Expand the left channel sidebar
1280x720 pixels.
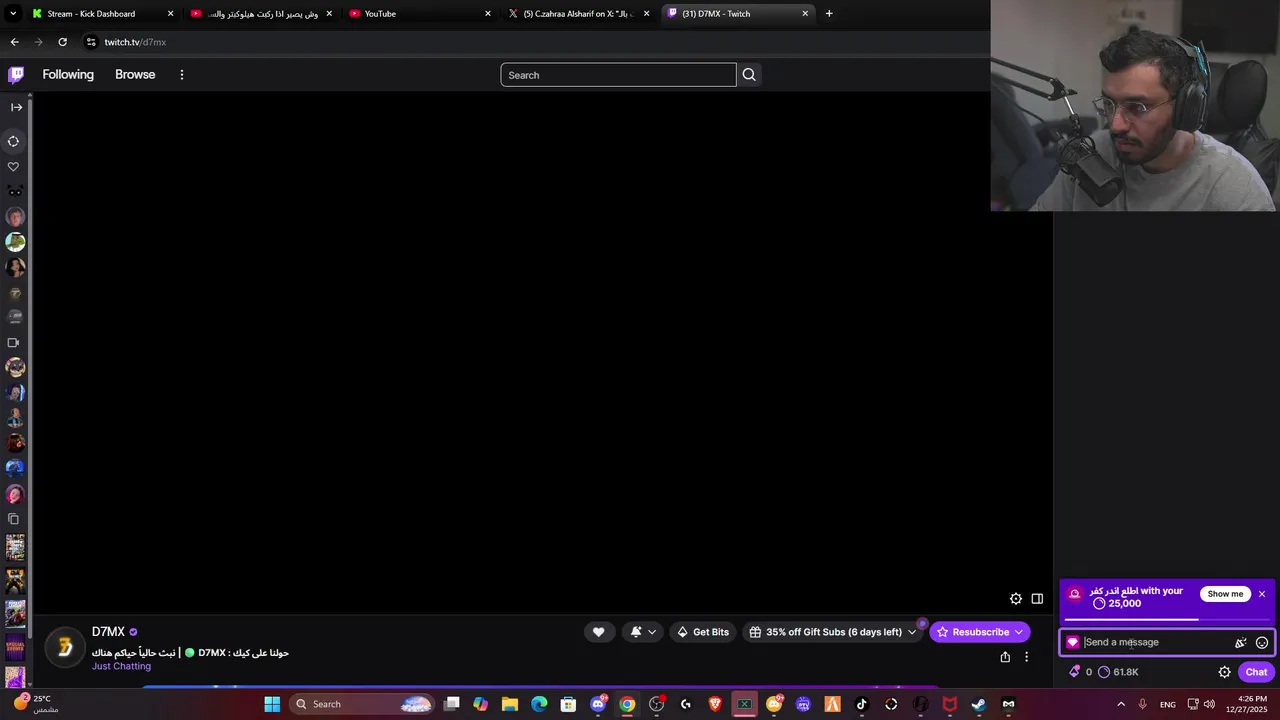click(x=16, y=107)
